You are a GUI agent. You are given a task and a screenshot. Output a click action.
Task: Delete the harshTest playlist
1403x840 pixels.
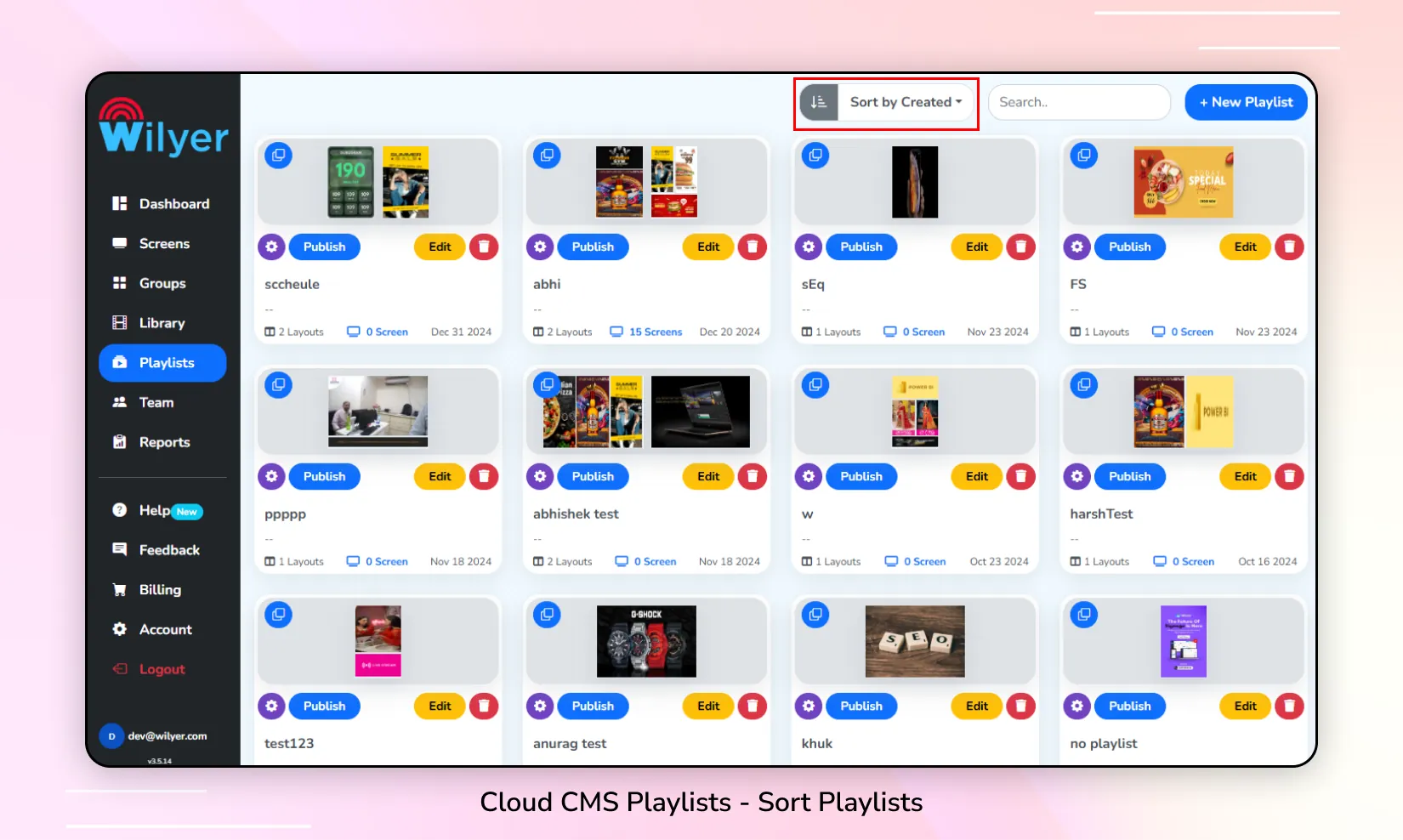pos(1290,477)
